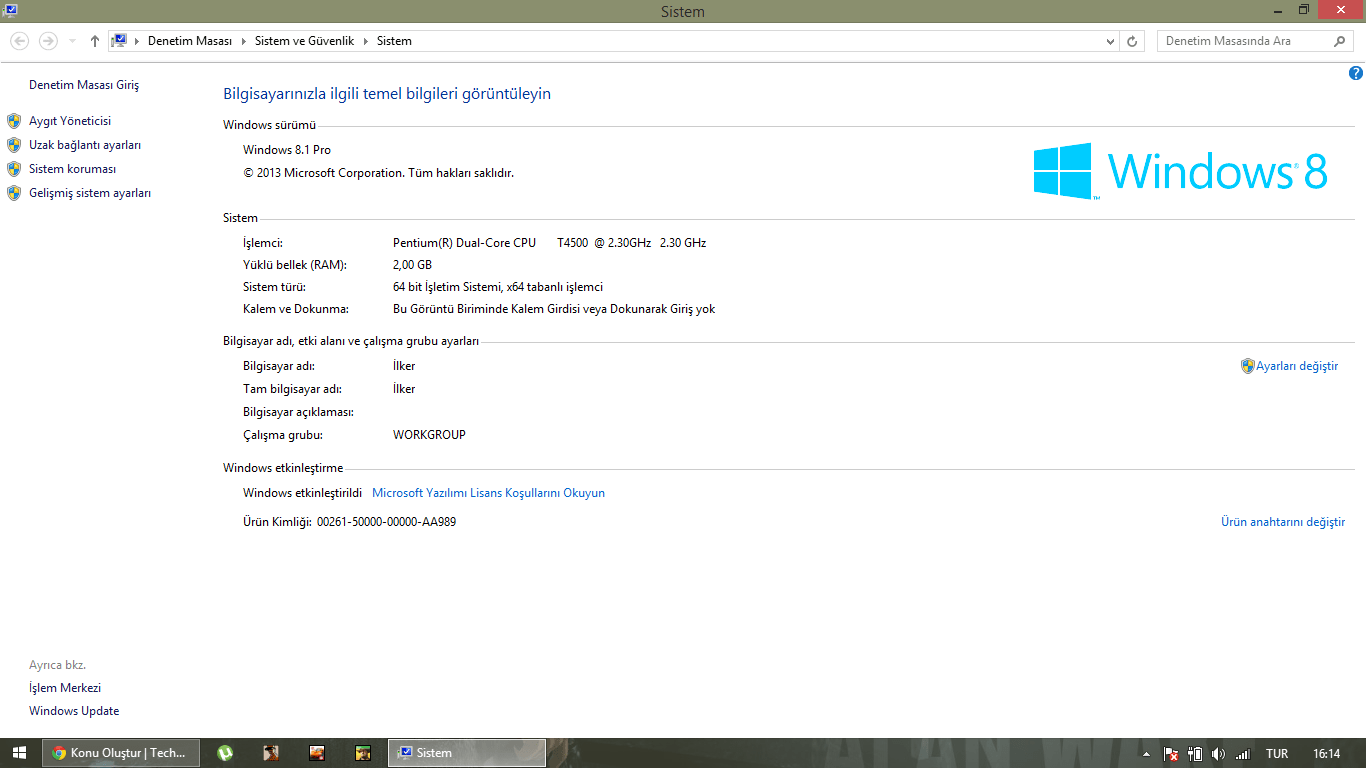Go up one level with Up arrow
Screen dimensions: 1366x768
coord(95,41)
